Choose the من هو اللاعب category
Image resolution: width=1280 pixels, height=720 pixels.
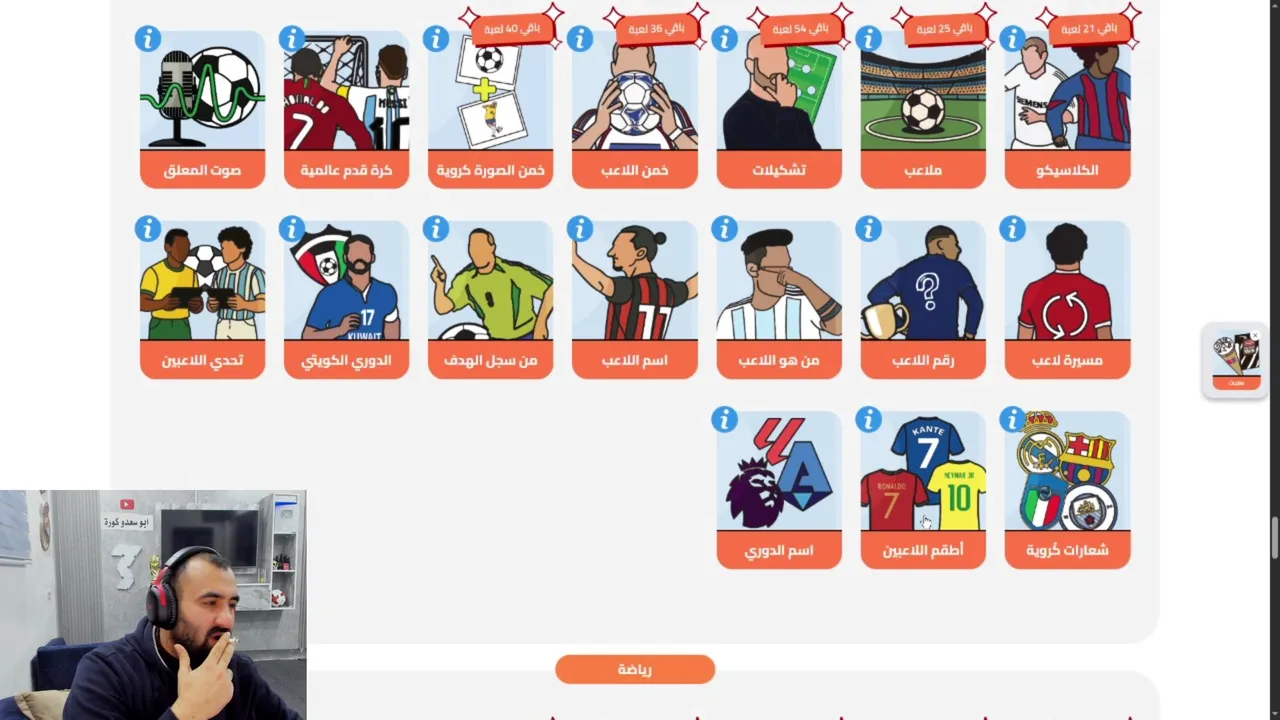pos(779,299)
